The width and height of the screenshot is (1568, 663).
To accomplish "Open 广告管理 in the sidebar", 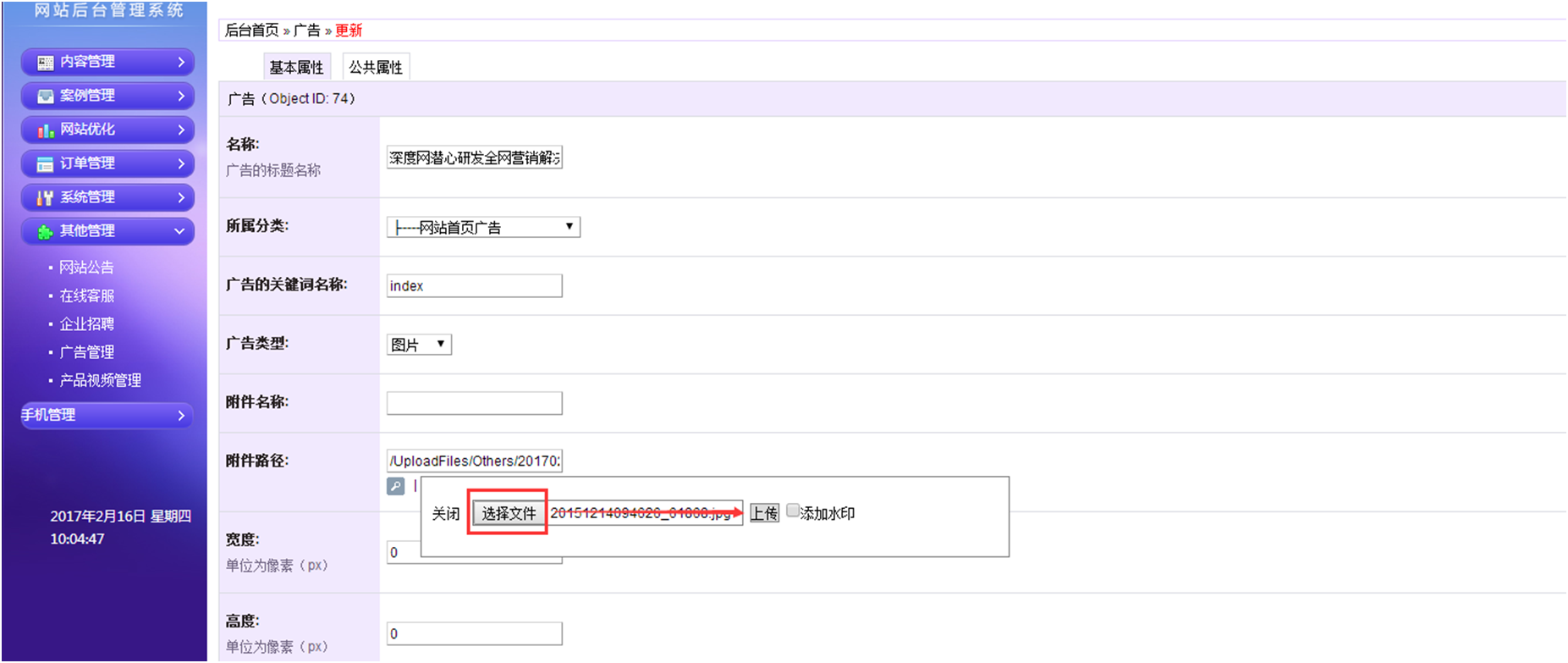I will point(86,352).
